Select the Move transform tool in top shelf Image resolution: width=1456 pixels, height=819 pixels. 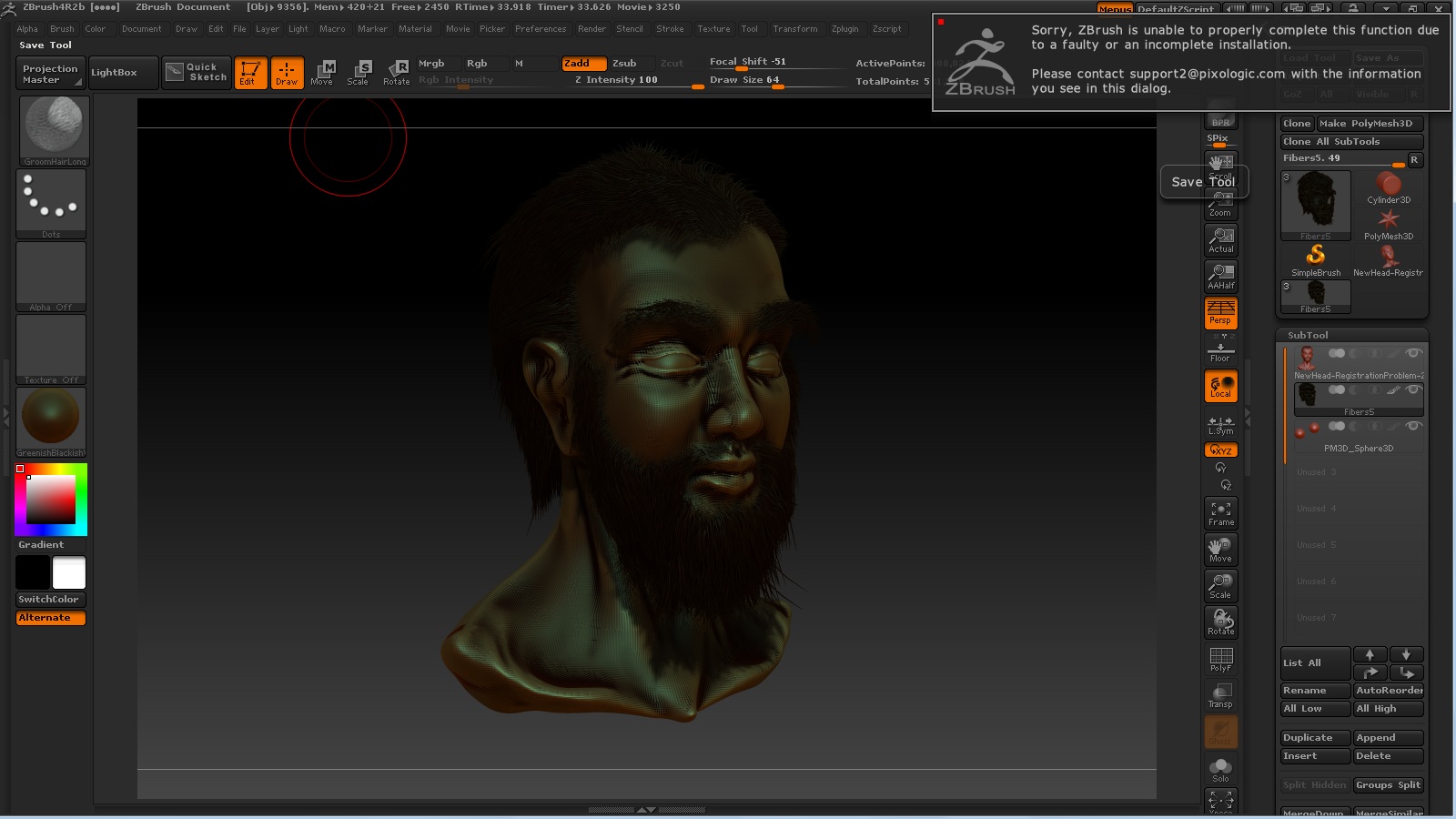click(x=322, y=73)
